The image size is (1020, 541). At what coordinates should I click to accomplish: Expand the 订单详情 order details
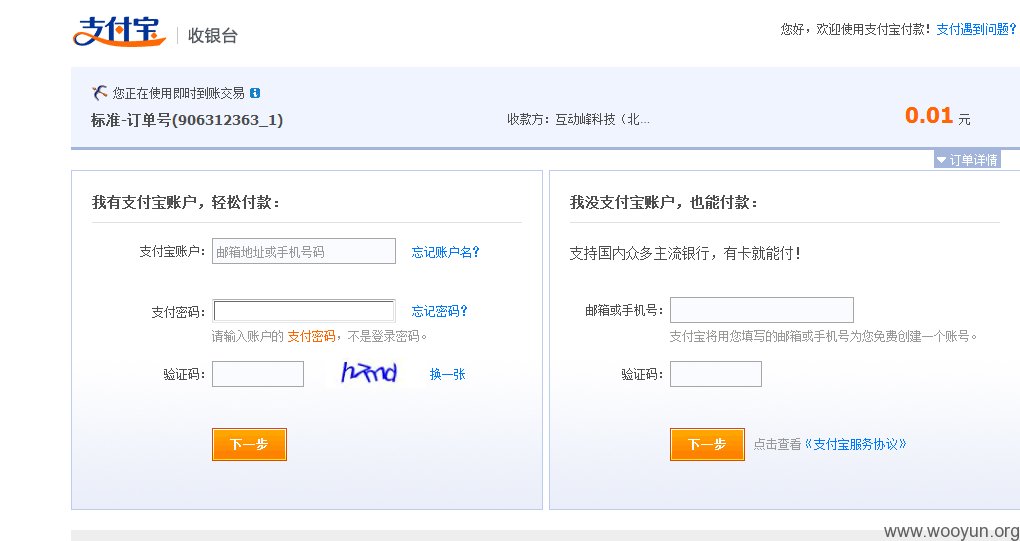pos(967,160)
